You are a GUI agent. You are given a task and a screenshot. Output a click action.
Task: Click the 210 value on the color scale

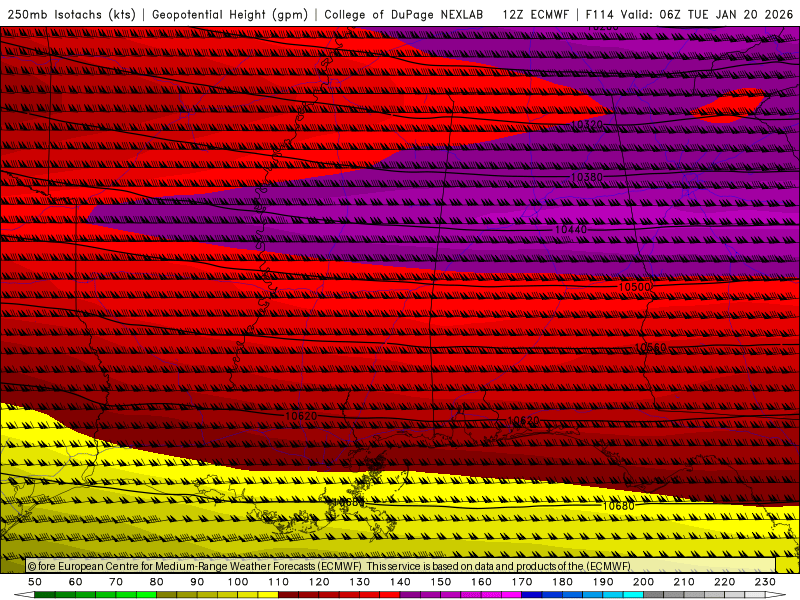click(x=684, y=582)
